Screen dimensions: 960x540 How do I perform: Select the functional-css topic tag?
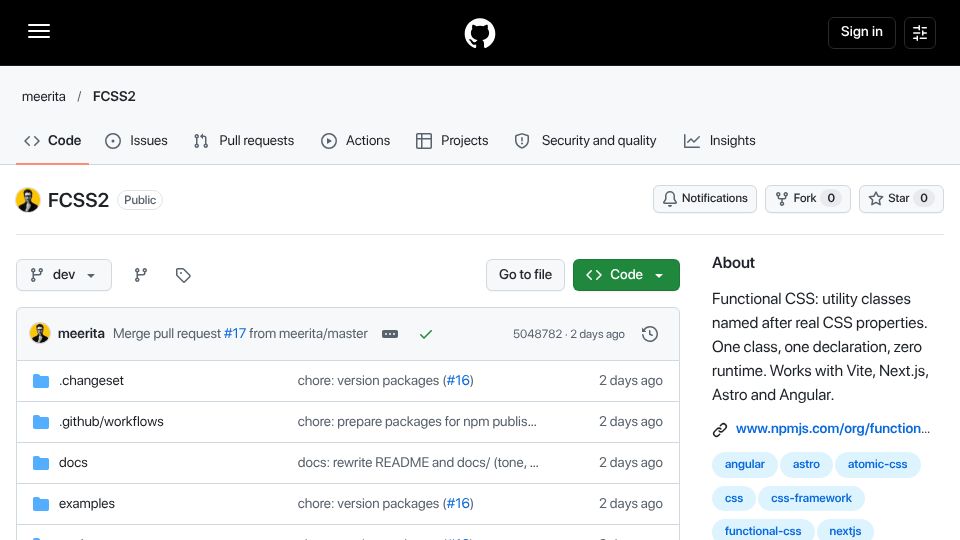pos(763,531)
